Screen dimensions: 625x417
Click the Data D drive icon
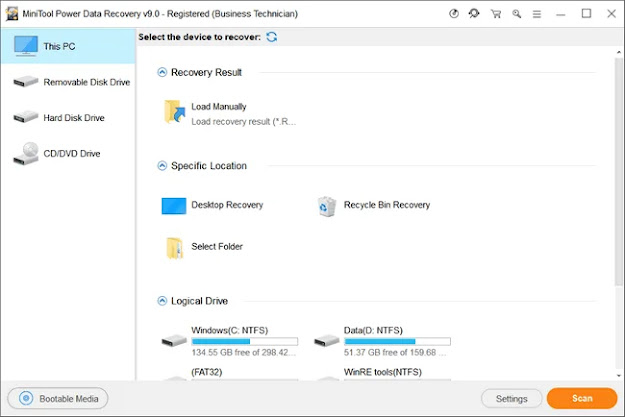tap(326, 341)
